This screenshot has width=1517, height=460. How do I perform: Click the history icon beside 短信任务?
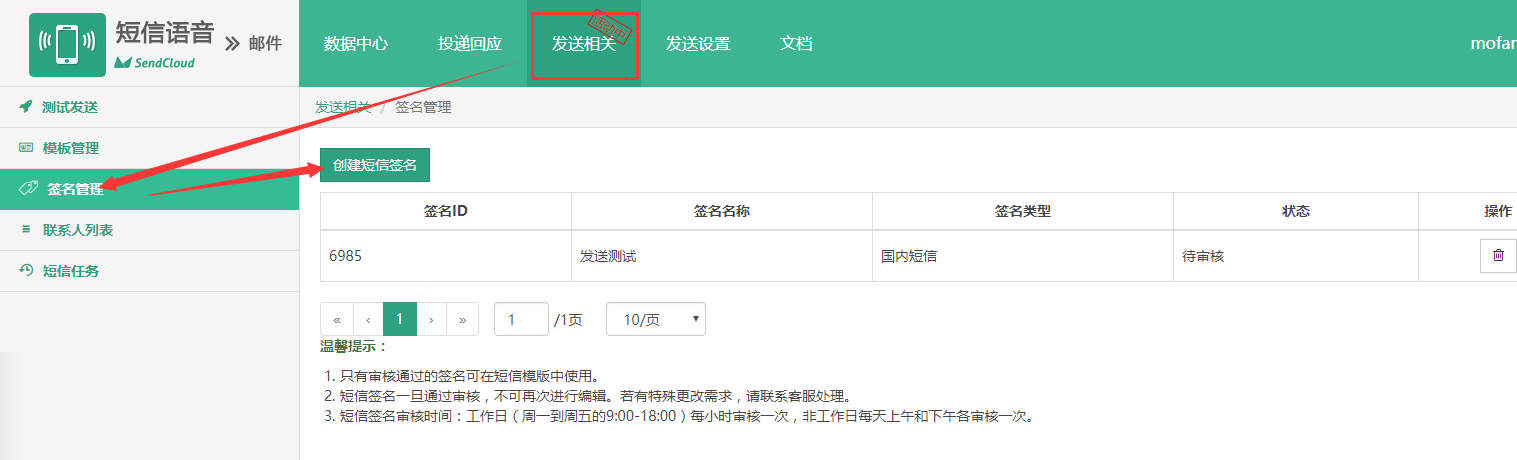point(26,271)
